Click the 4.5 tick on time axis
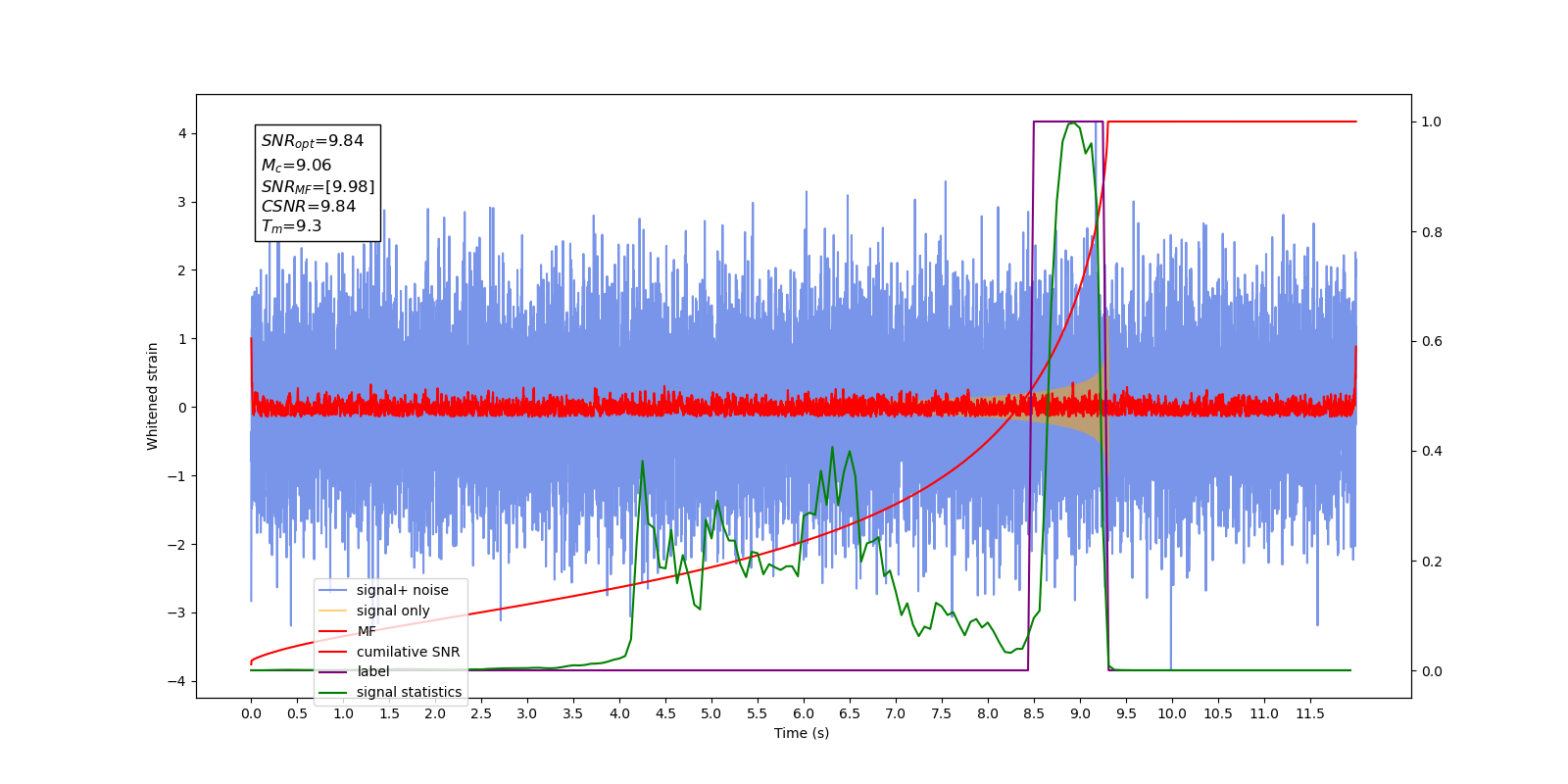 [x=665, y=713]
